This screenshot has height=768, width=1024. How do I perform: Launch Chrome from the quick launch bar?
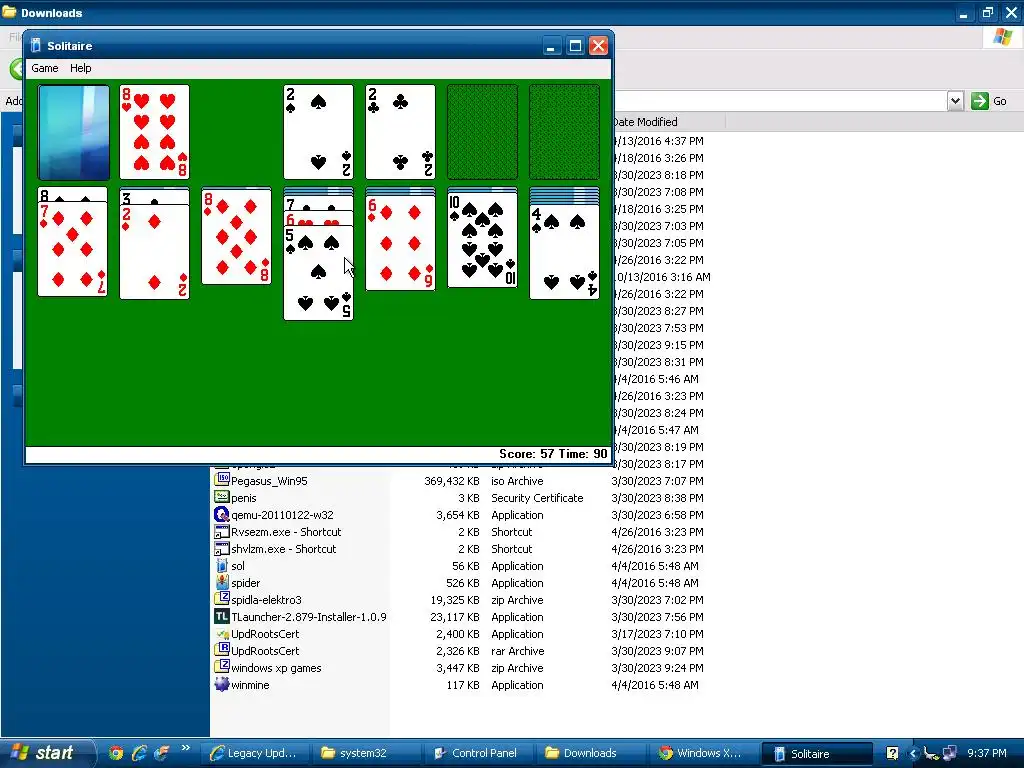click(116, 753)
